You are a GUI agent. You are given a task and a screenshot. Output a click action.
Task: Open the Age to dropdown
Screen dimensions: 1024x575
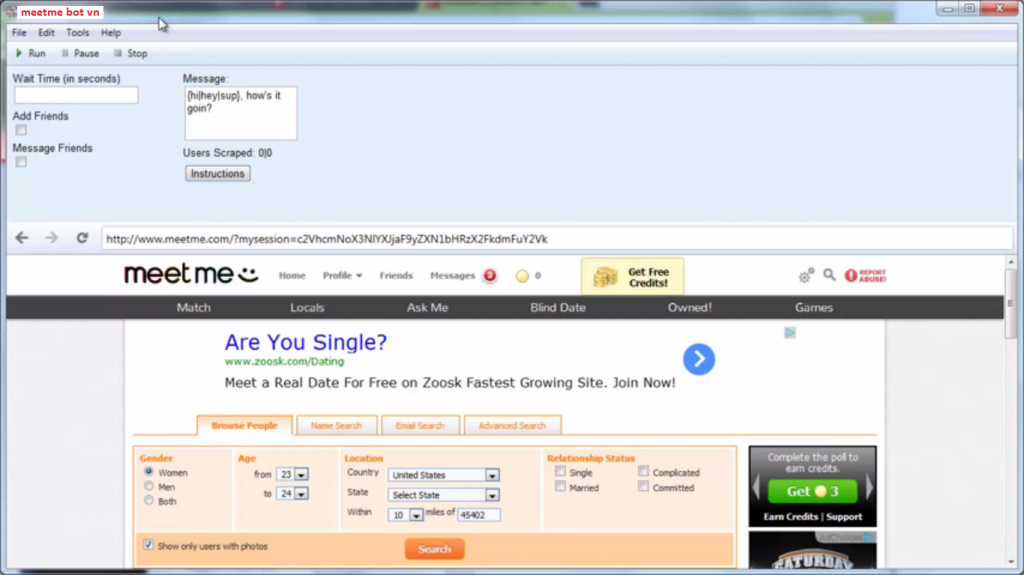pos(292,494)
